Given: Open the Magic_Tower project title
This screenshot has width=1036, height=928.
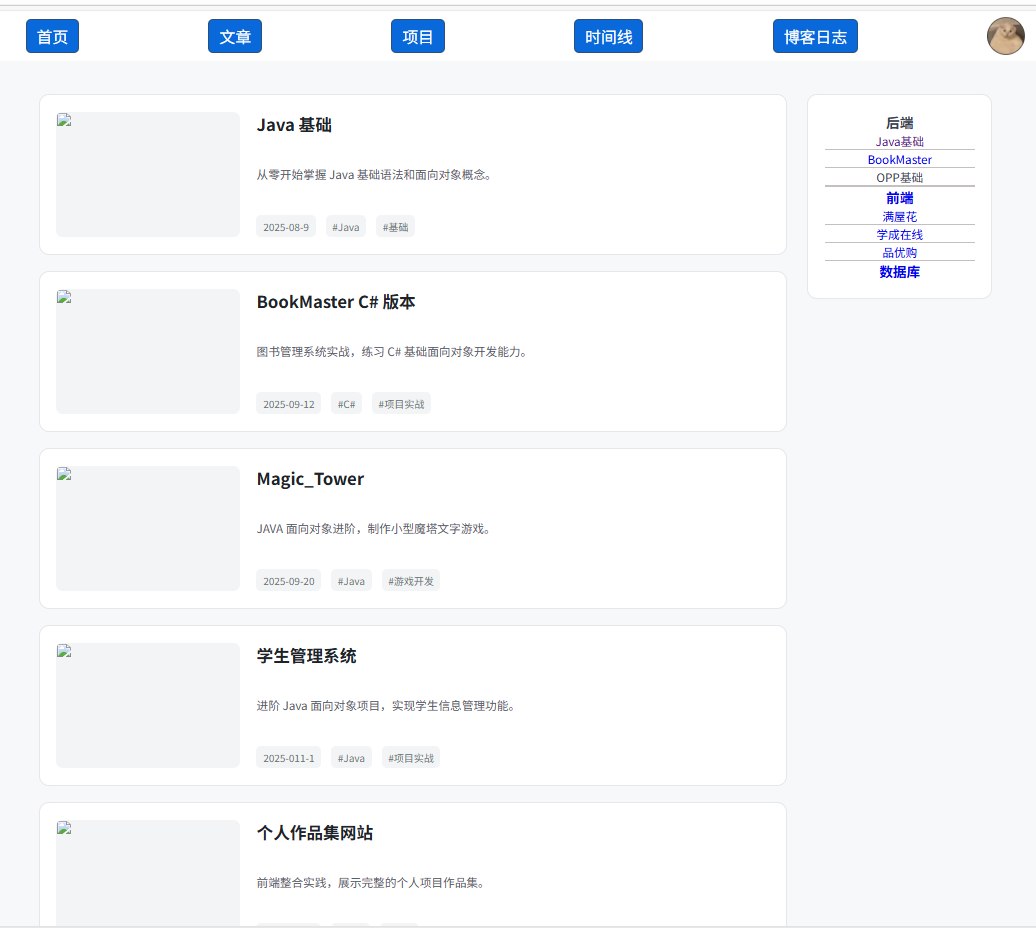Looking at the screenshot, I should tap(310, 479).
